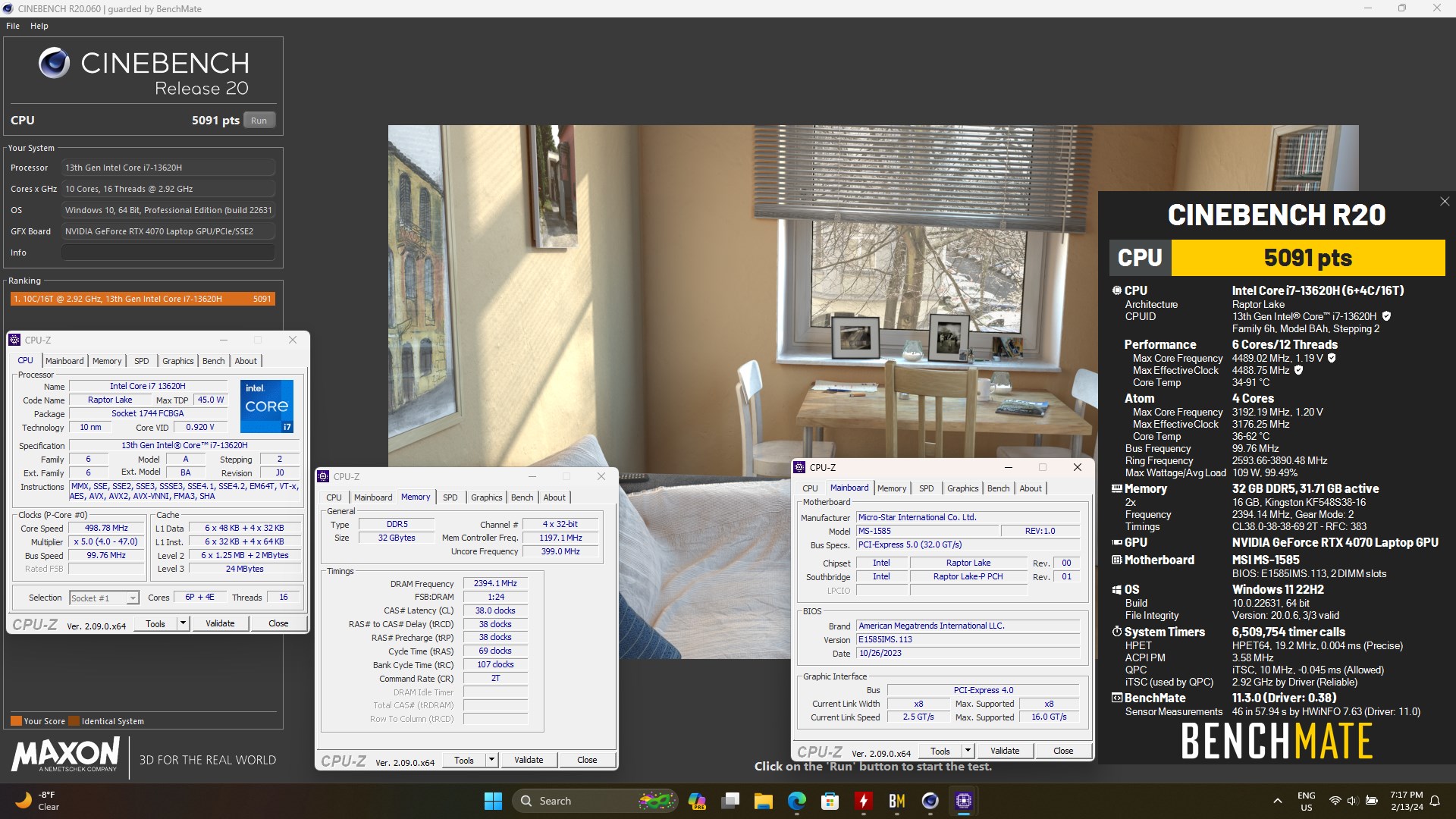Click the GPU section icon in BenchMate panel

tap(1117, 543)
